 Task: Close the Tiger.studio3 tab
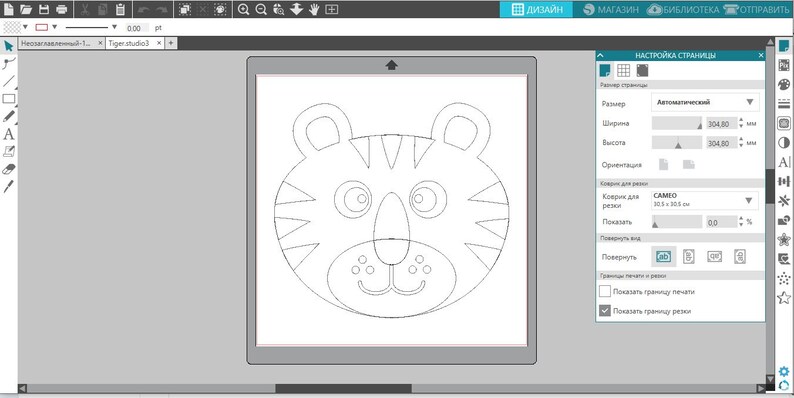(158, 44)
